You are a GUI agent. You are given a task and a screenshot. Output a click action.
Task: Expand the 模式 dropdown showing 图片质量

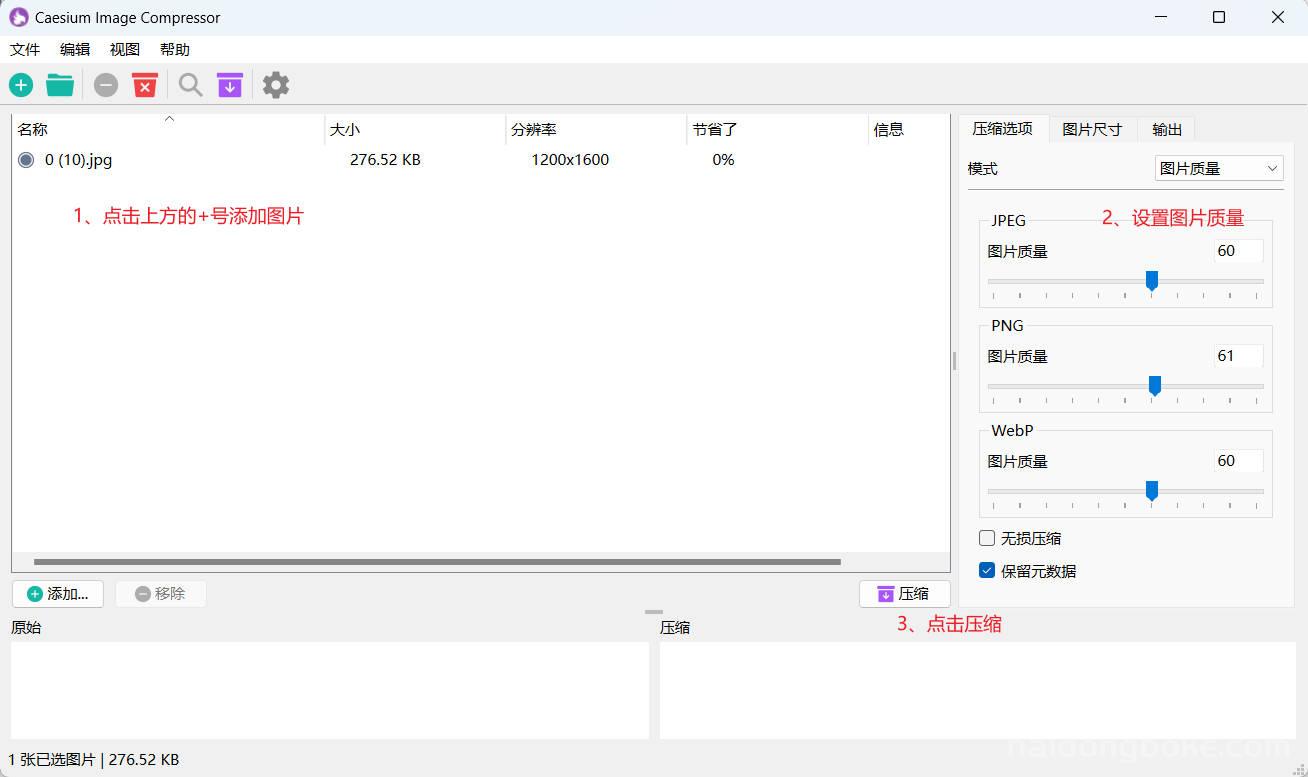click(x=1219, y=169)
